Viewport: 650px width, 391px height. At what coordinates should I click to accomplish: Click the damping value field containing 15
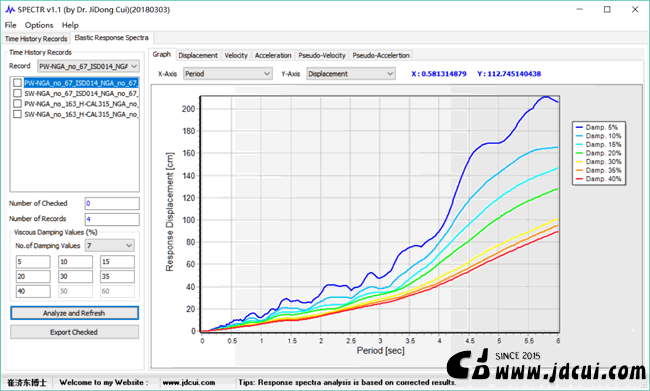117,262
